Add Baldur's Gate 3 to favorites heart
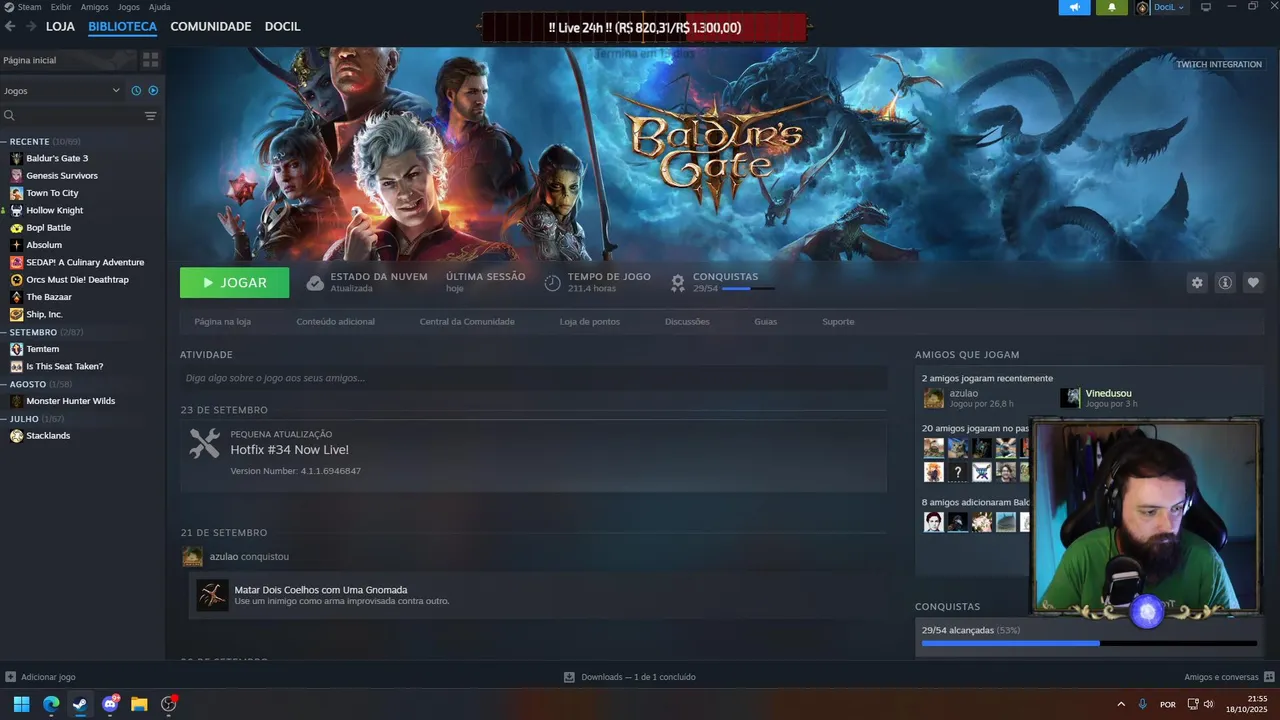Screen dimensions: 1280x720 [1253, 283]
